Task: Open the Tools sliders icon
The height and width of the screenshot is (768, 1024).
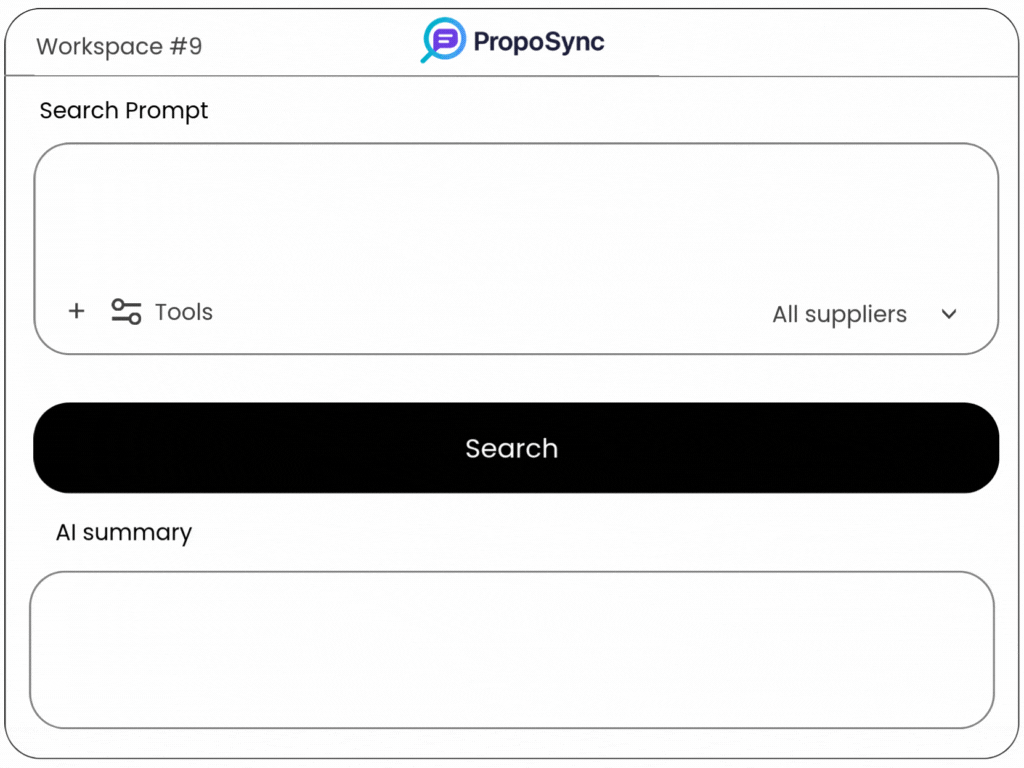Action: coord(126,312)
